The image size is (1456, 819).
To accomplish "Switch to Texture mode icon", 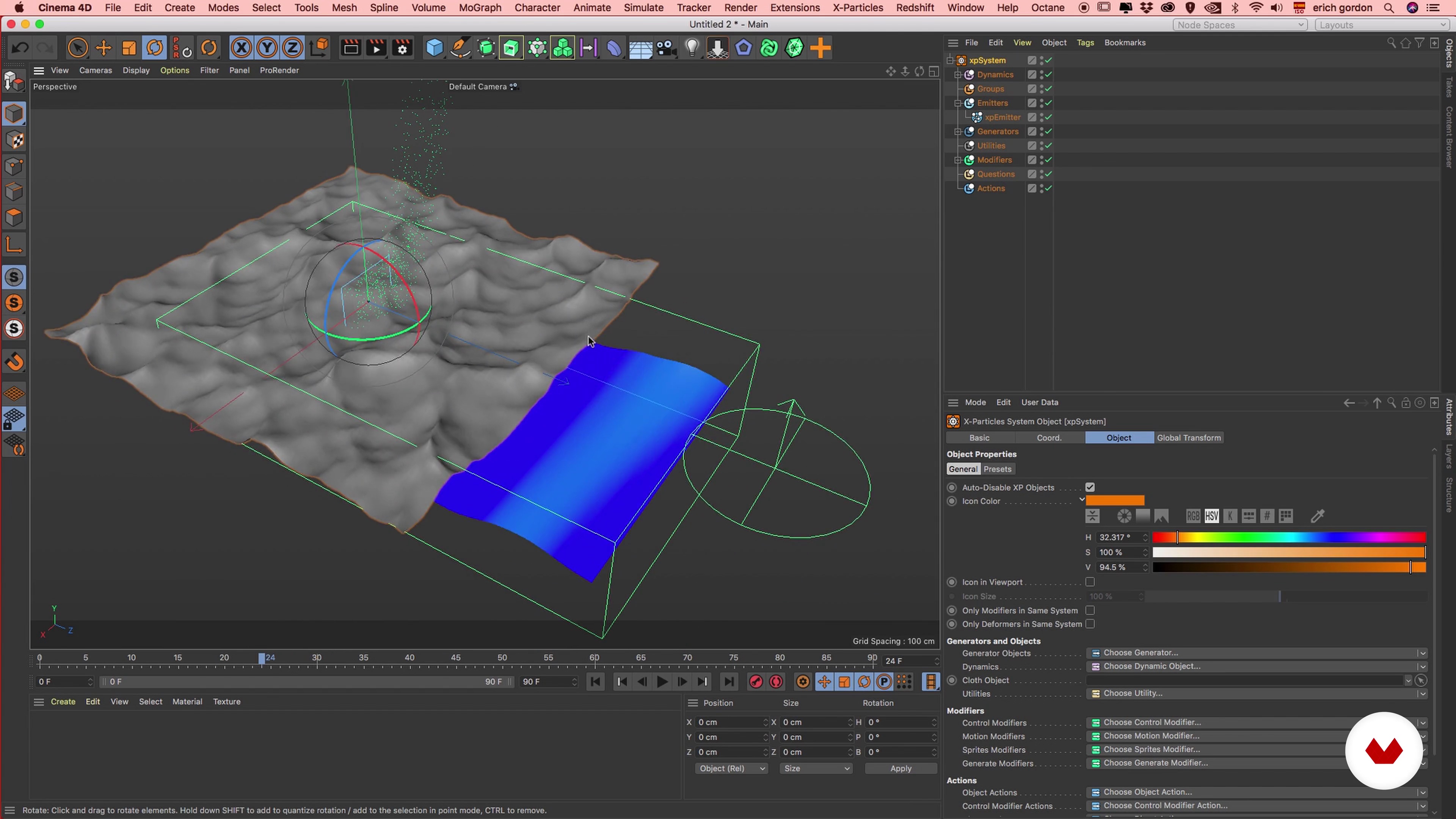I will [14, 140].
